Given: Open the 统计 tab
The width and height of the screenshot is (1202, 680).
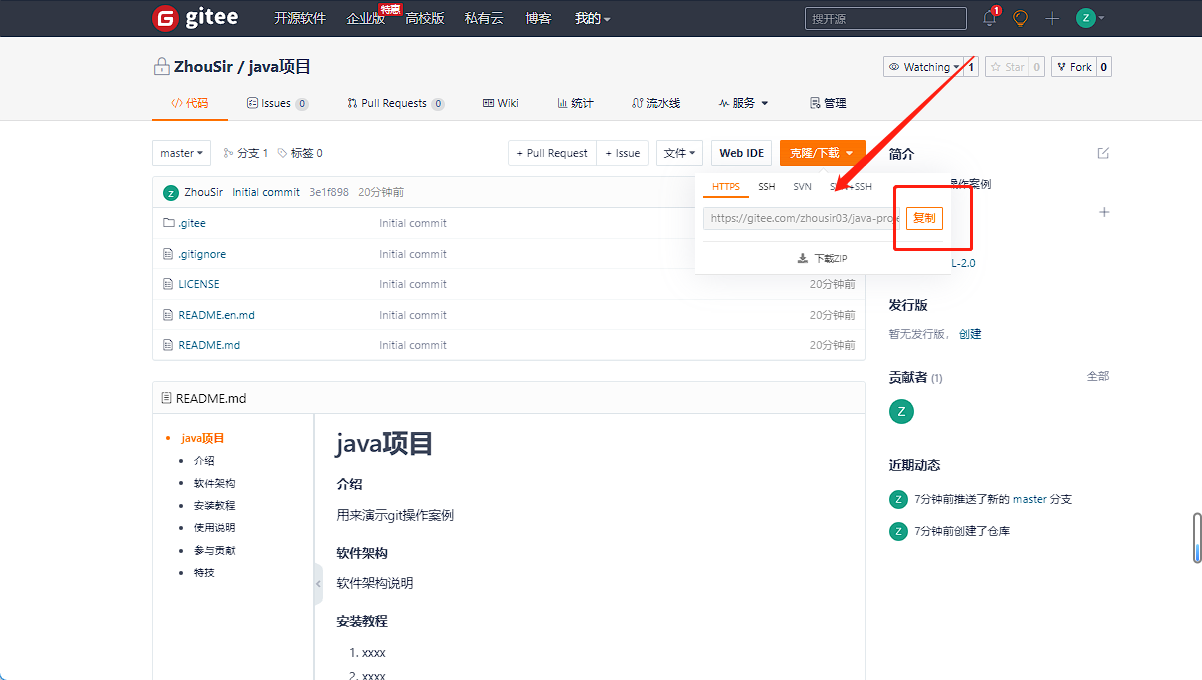Looking at the screenshot, I should pos(575,103).
